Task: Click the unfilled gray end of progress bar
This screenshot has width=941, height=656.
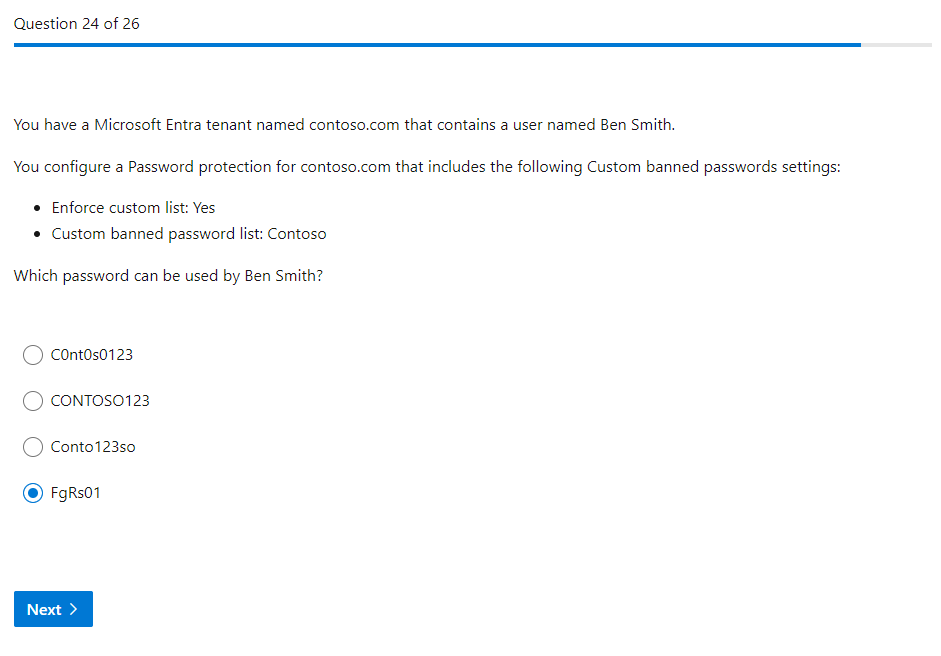Action: point(896,45)
